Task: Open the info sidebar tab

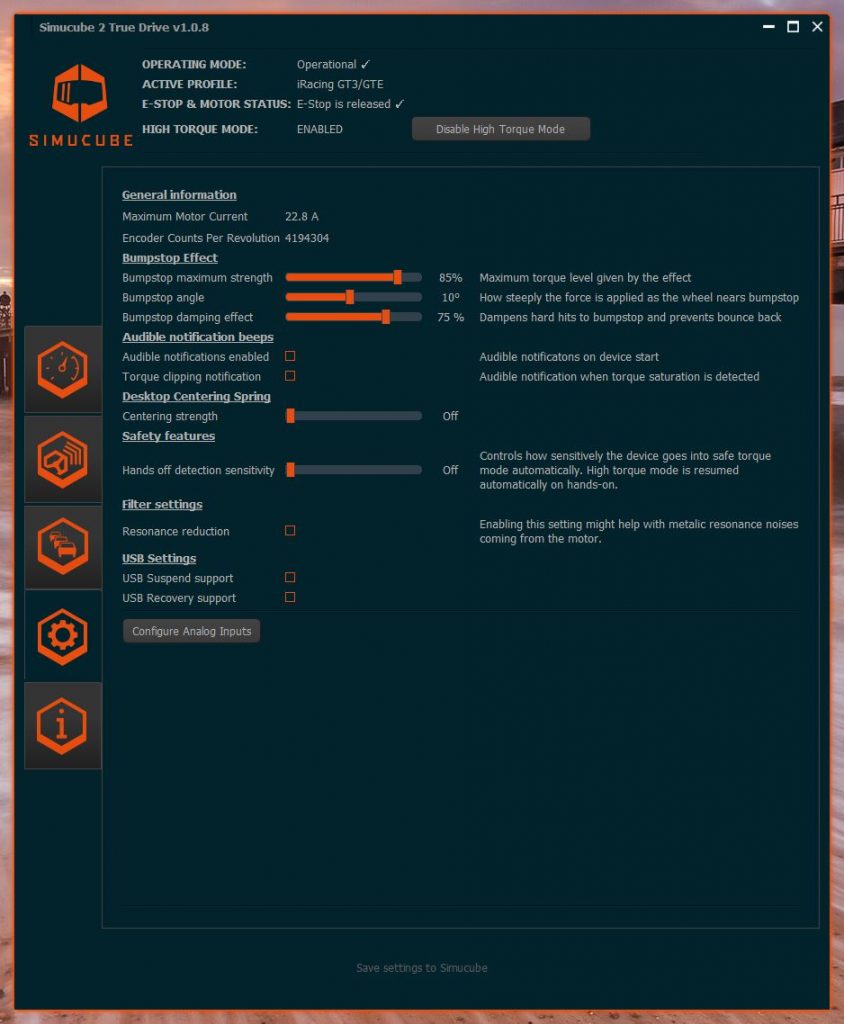Action: pos(63,726)
